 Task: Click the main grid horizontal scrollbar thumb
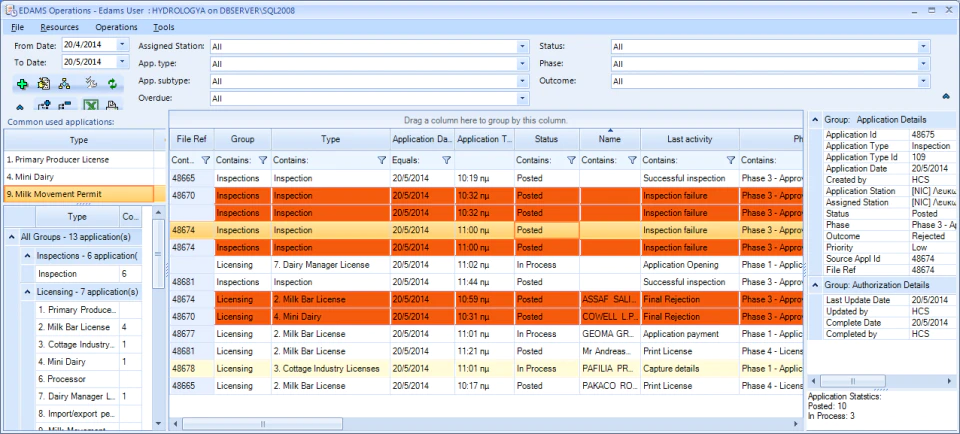pyautogui.click(x=263, y=424)
